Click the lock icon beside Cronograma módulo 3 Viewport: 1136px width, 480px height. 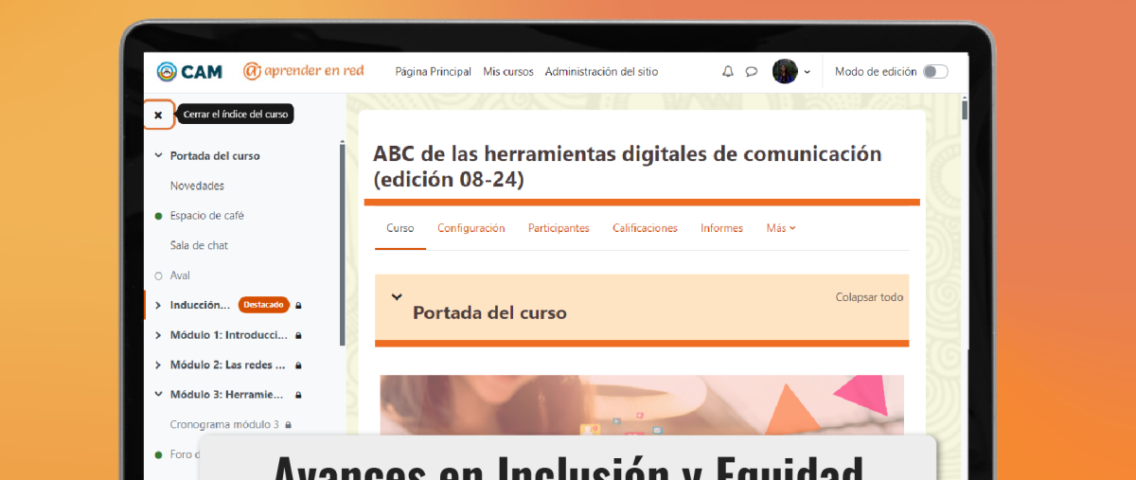[x=288, y=425]
